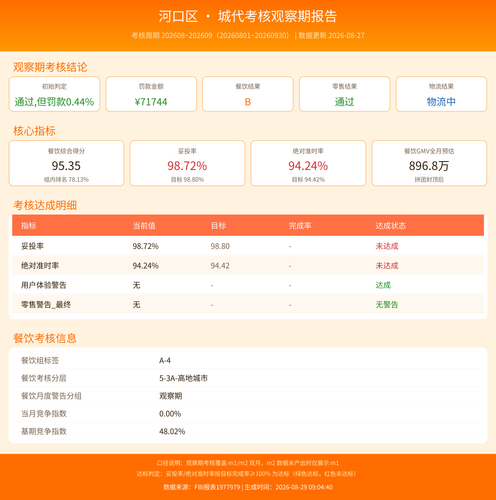This screenshot has width=496, height=500.
Task: Click the 餐饮考核信息 section heading
Action: point(45,338)
